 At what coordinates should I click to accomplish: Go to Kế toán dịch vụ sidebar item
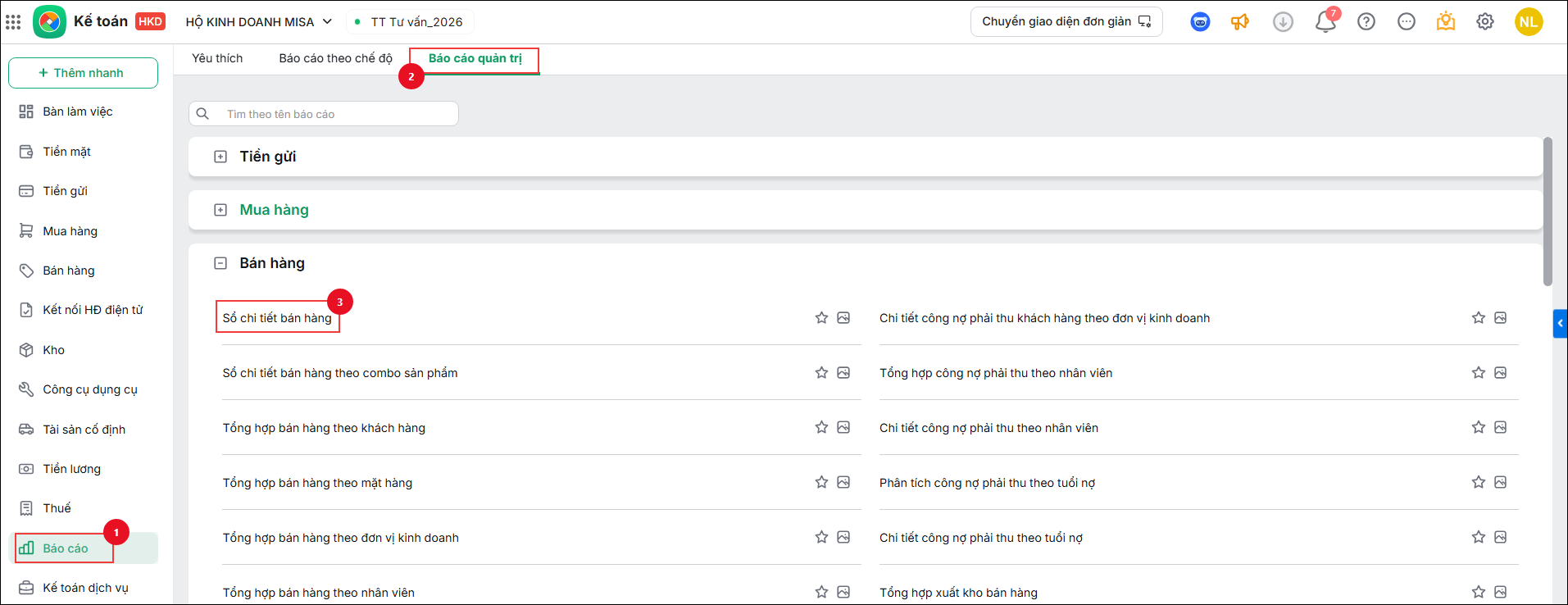[83, 588]
